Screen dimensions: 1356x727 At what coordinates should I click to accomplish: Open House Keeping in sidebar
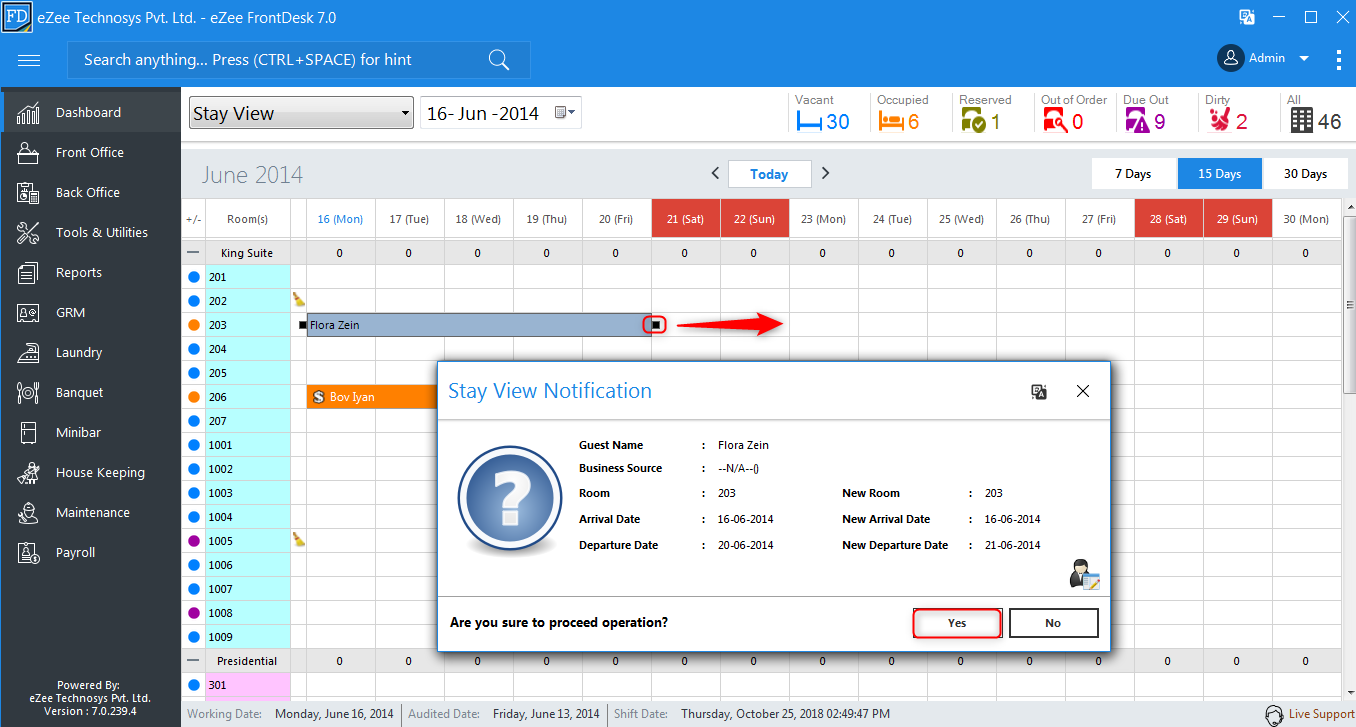pyautogui.click(x=91, y=472)
